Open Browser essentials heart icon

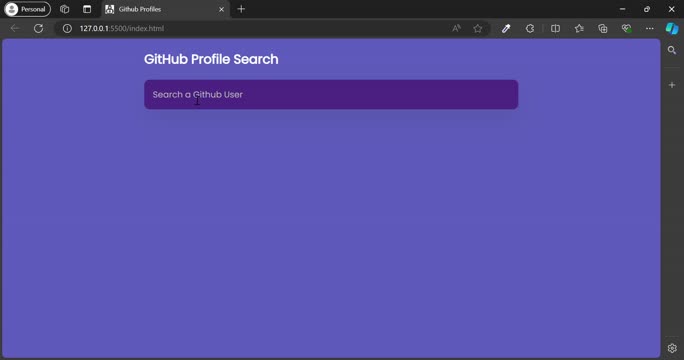[x=626, y=28]
